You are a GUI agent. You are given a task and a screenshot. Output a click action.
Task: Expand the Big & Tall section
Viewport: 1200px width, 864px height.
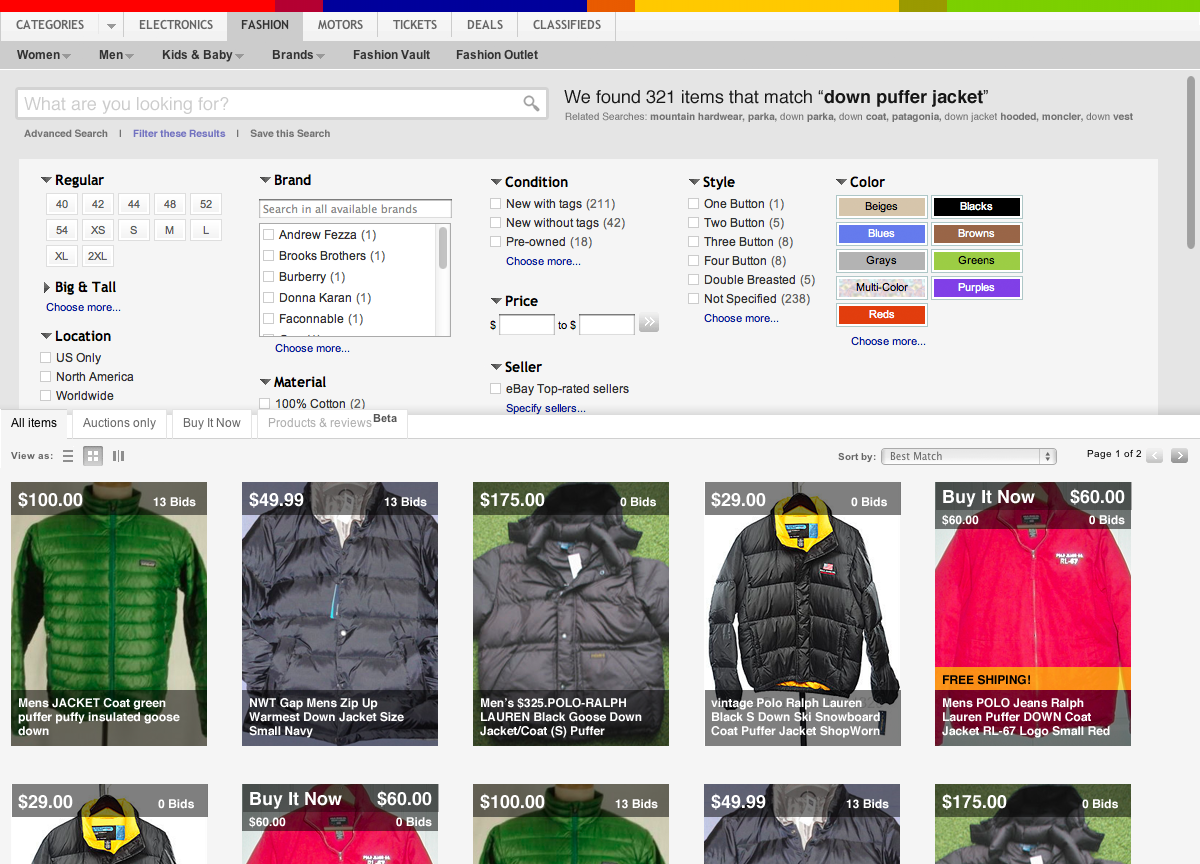(x=47, y=288)
